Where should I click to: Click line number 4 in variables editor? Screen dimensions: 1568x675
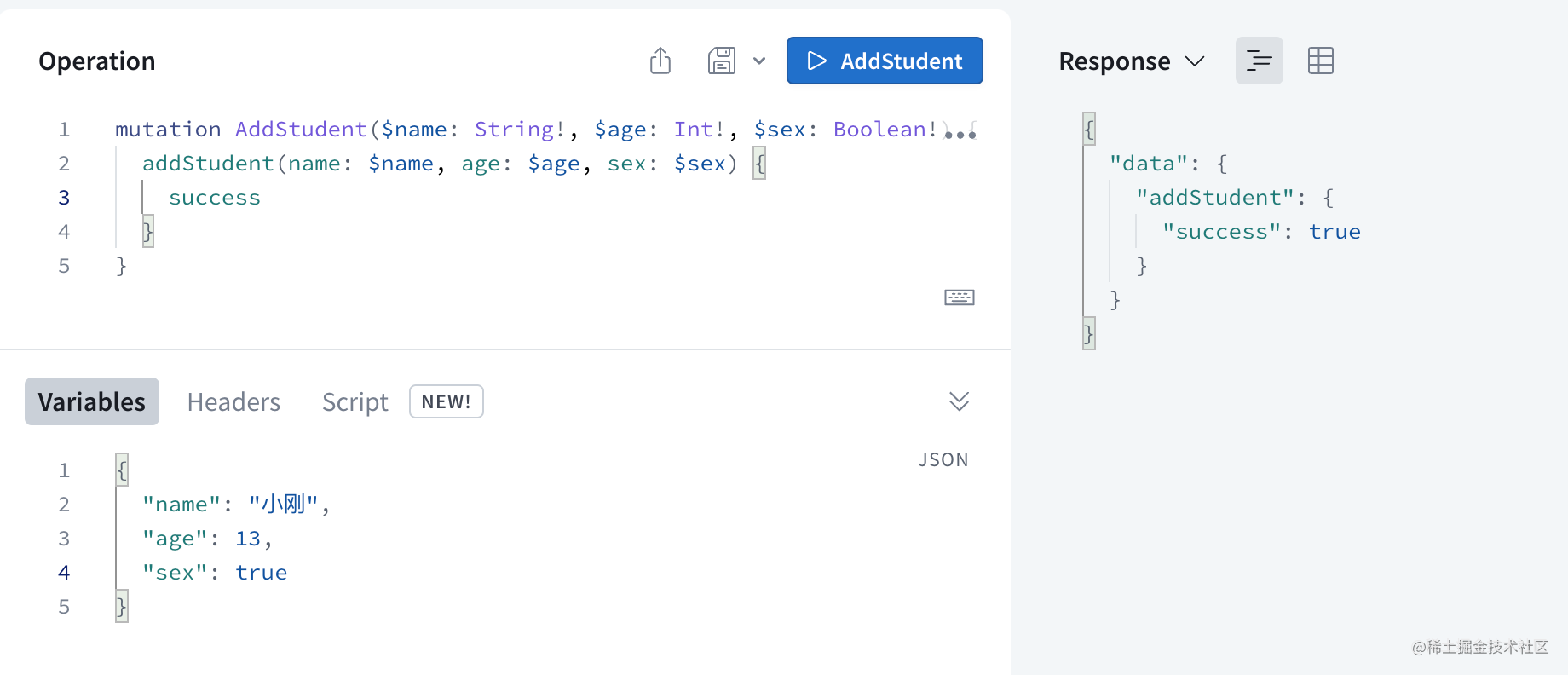point(64,573)
